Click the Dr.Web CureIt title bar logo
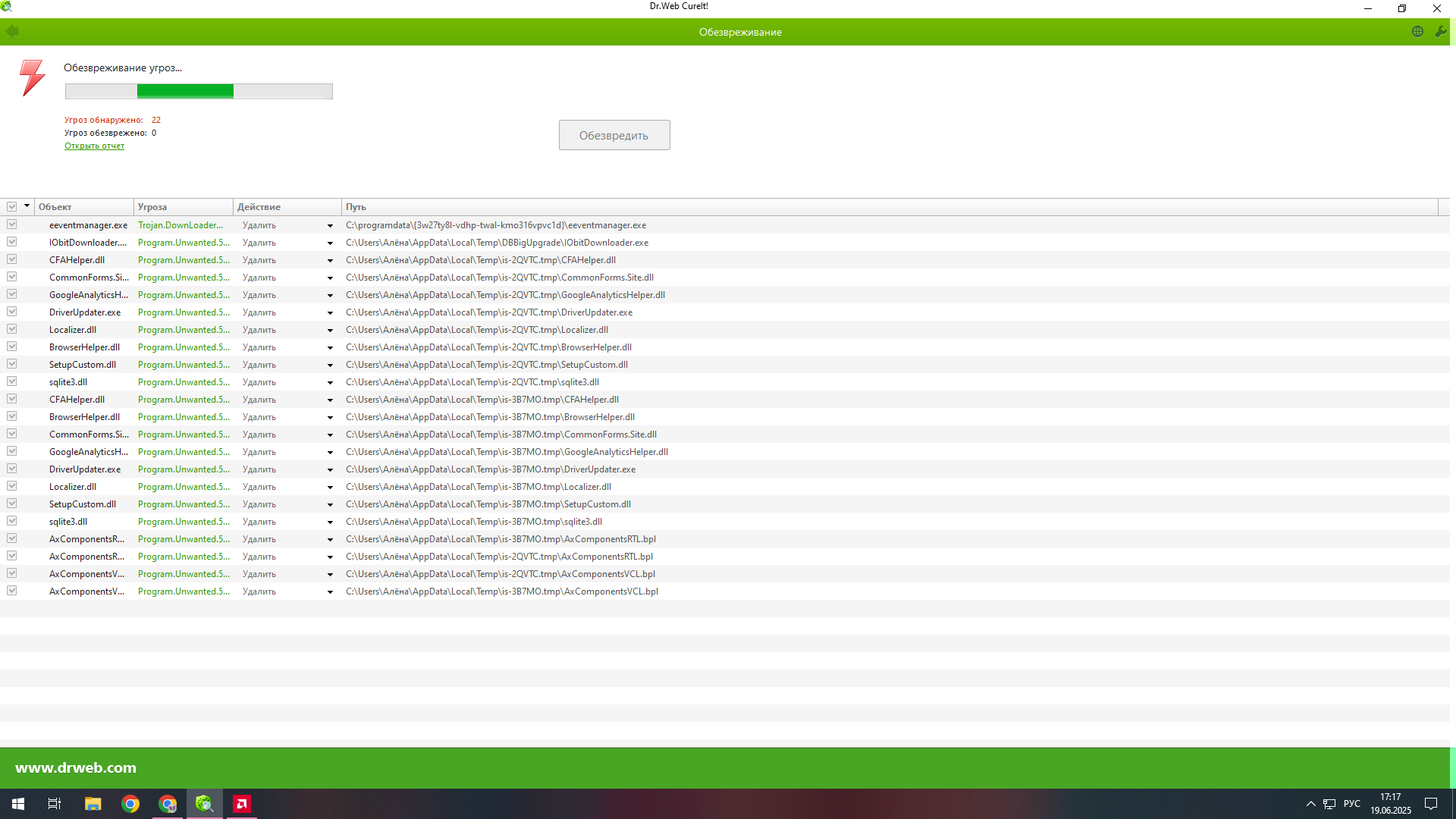The height and width of the screenshot is (819, 1456). click(6, 6)
